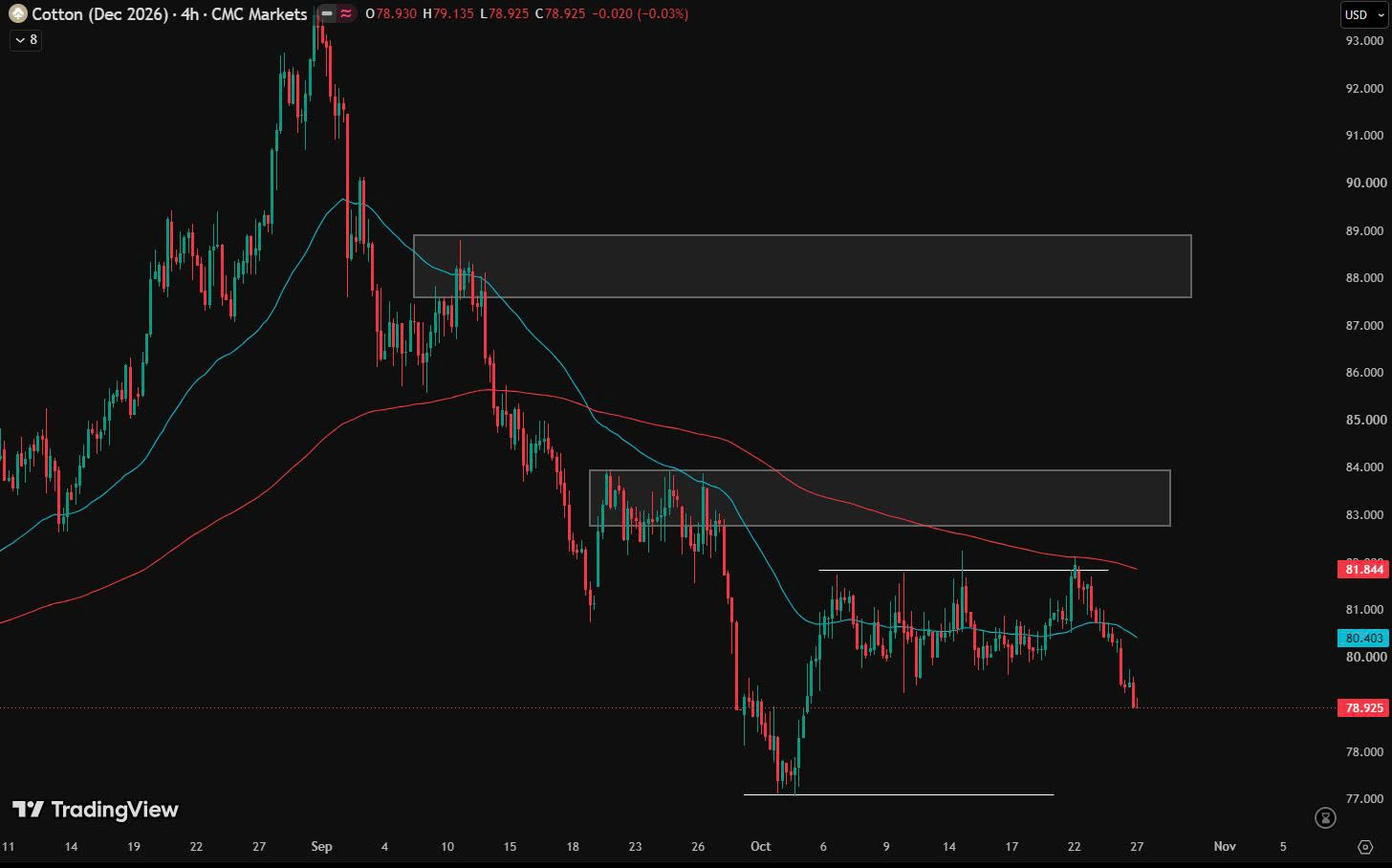
Task: Click the 4h interval in chart legend
Action: pos(189,13)
